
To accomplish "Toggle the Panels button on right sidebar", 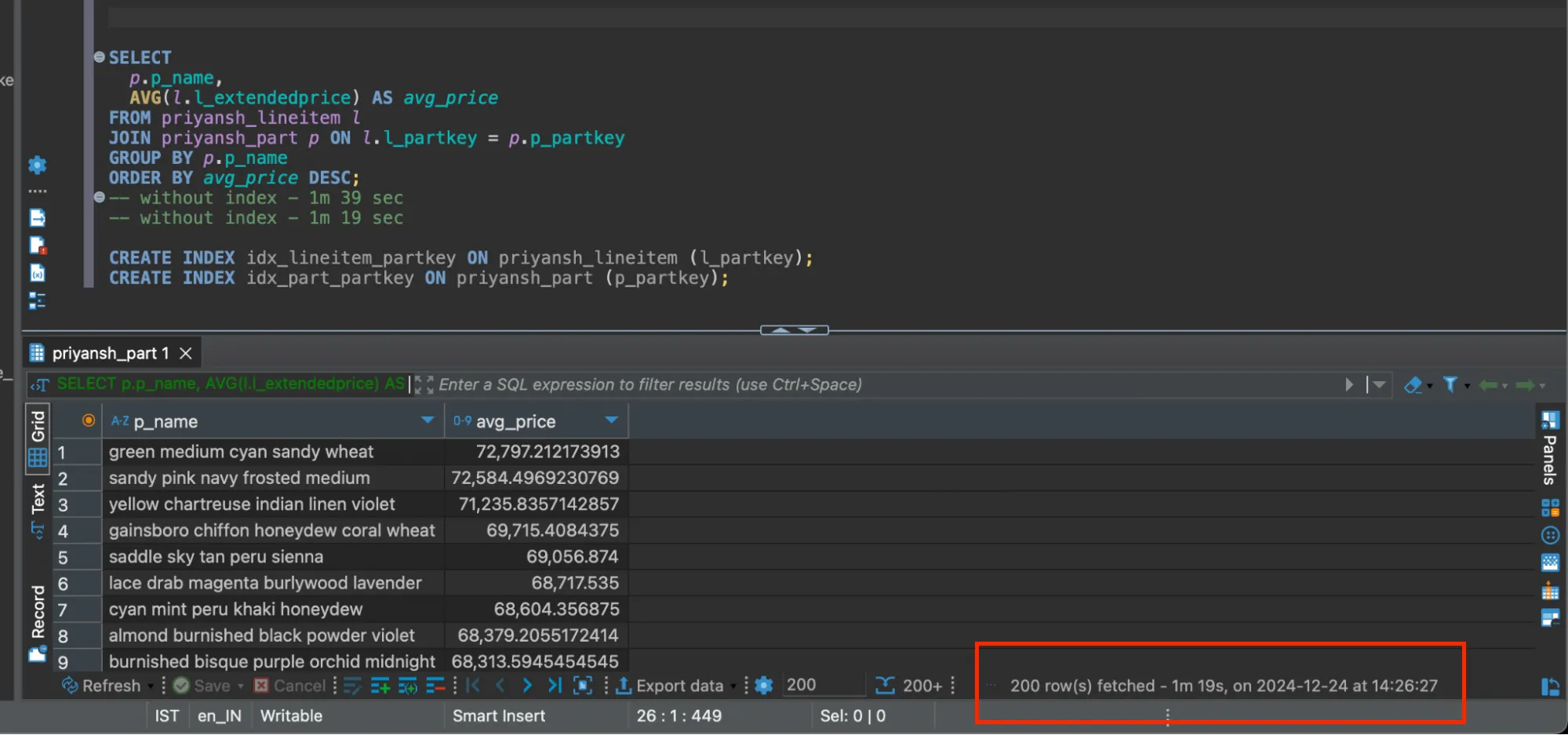I will tap(1550, 448).
